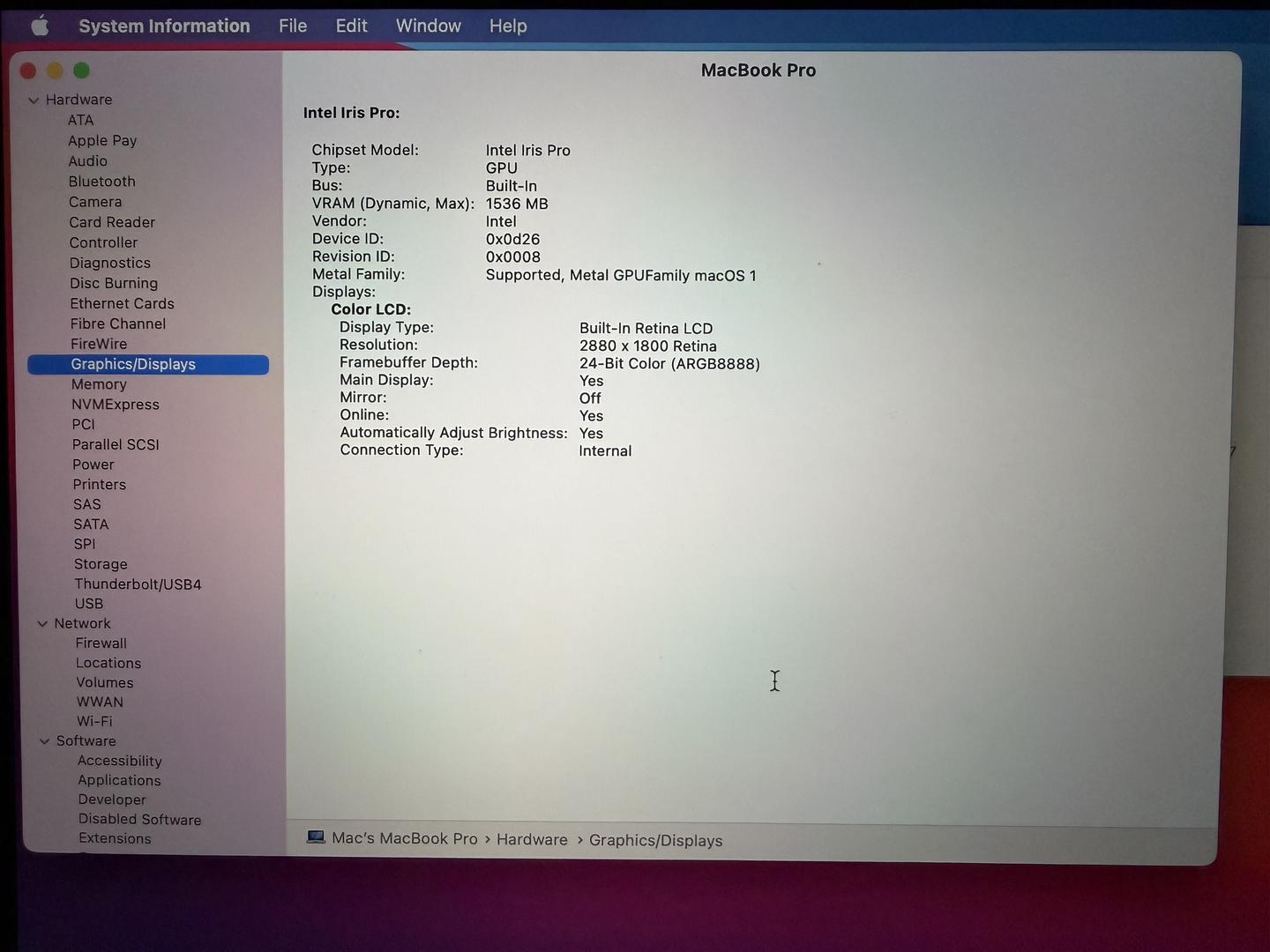Select Developer under Software
Image resolution: width=1270 pixels, height=952 pixels.
[112, 800]
